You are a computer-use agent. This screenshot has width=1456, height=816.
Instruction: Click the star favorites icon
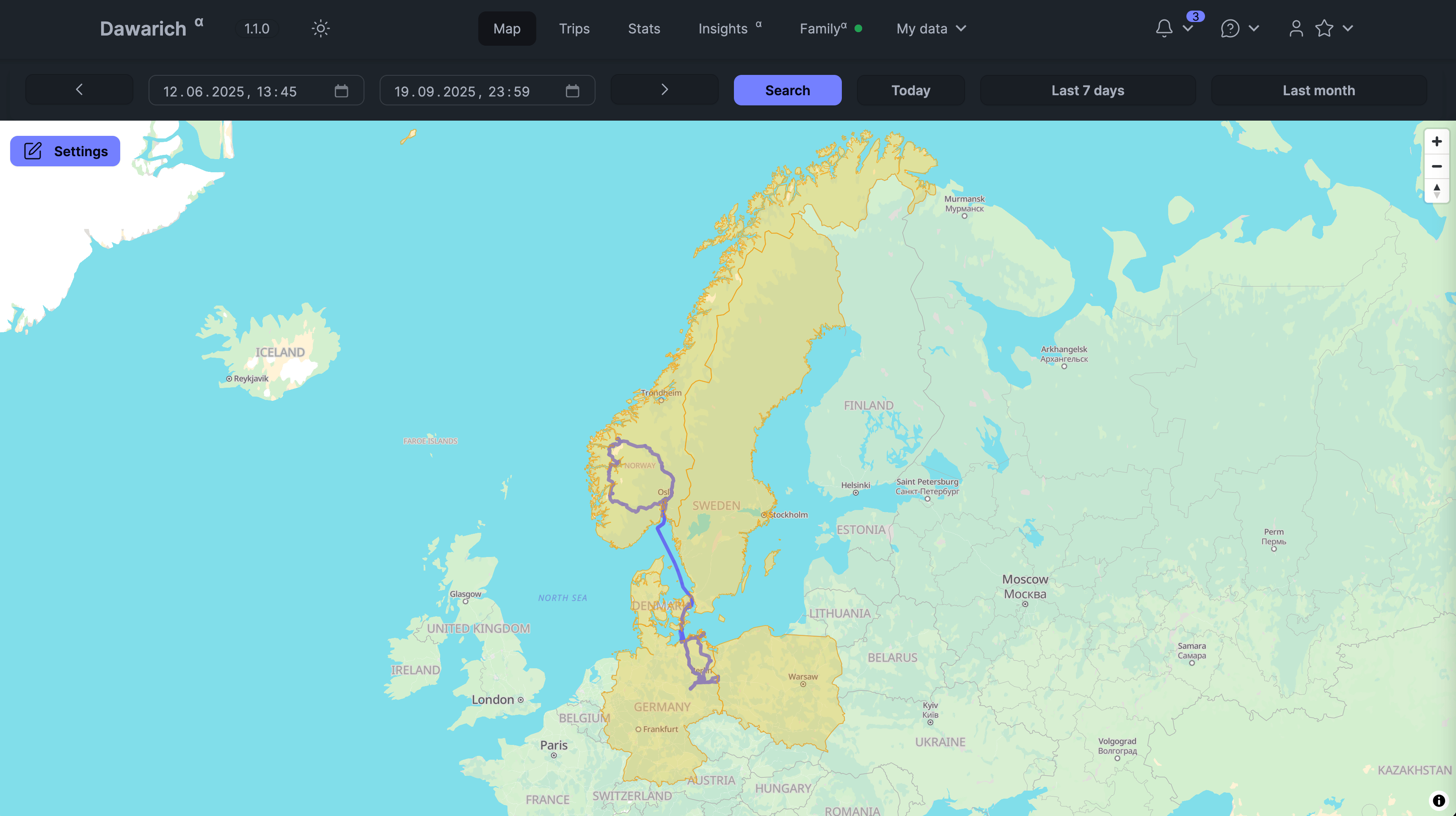[1324, 28]
